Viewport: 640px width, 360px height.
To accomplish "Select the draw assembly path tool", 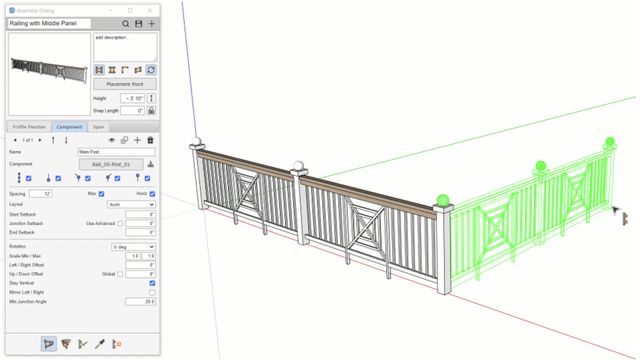I will tap(49, 344).
